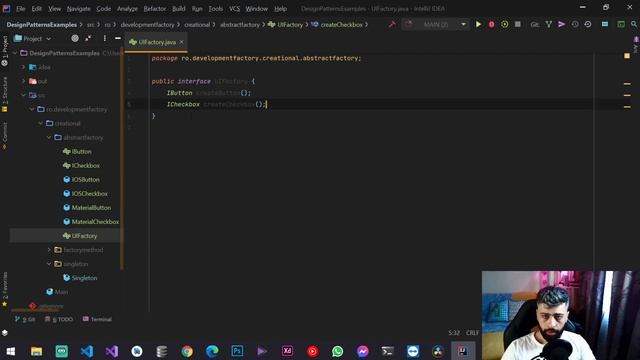Expand the out folder
The height and width of the screenshot is (360, 640).
tap(24, 81)
